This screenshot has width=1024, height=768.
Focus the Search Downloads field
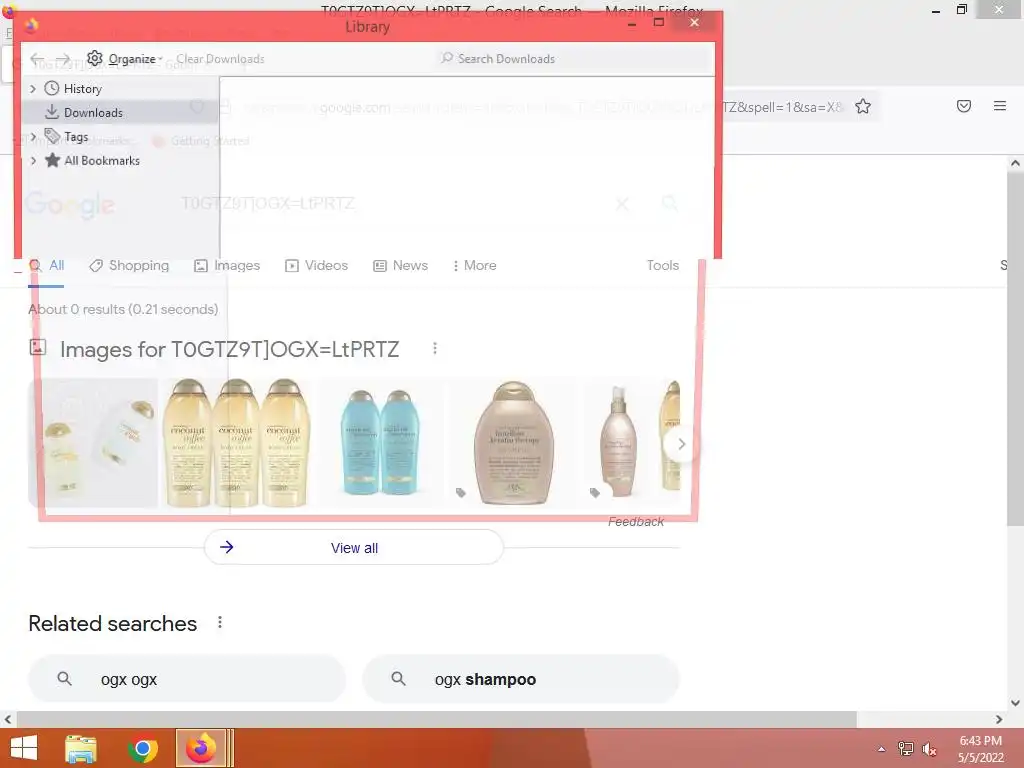[x=575, y=59]
